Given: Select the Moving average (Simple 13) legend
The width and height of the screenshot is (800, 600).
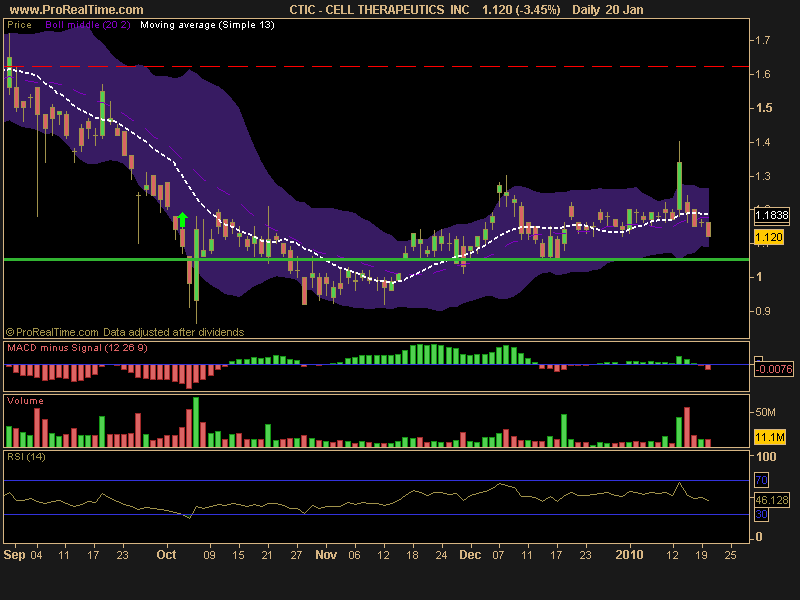Looking at the screenshot, I should [x=207, y=24].
